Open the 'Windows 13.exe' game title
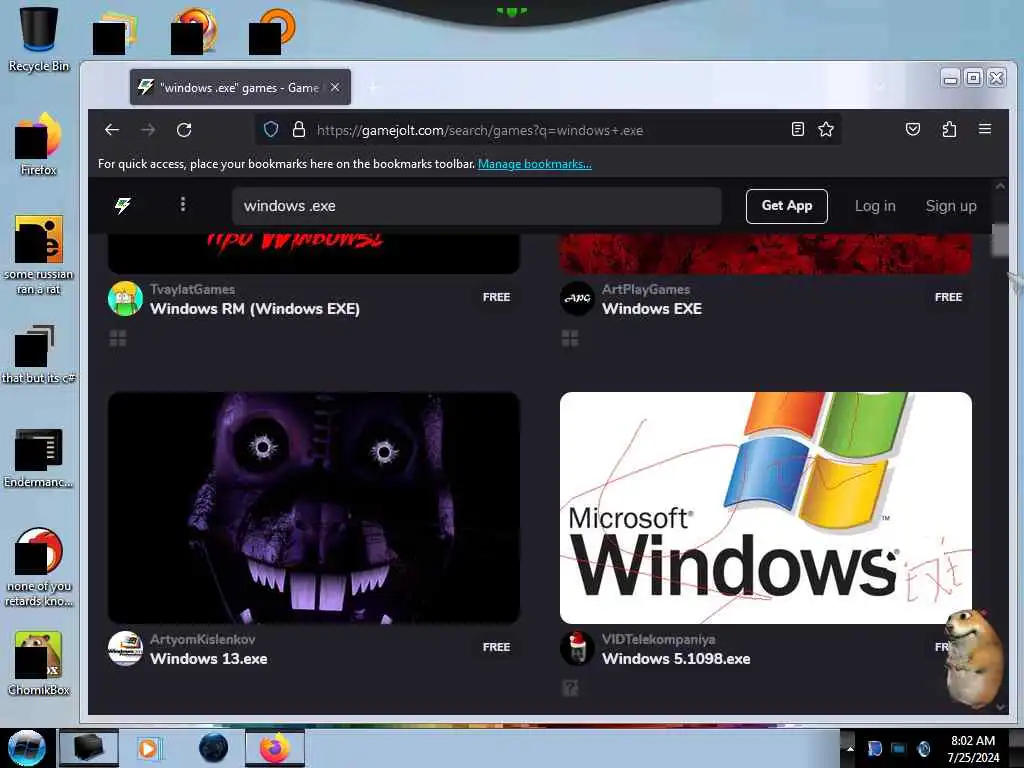Screen dimensions: 1024x768 click(x=208, y=659)
